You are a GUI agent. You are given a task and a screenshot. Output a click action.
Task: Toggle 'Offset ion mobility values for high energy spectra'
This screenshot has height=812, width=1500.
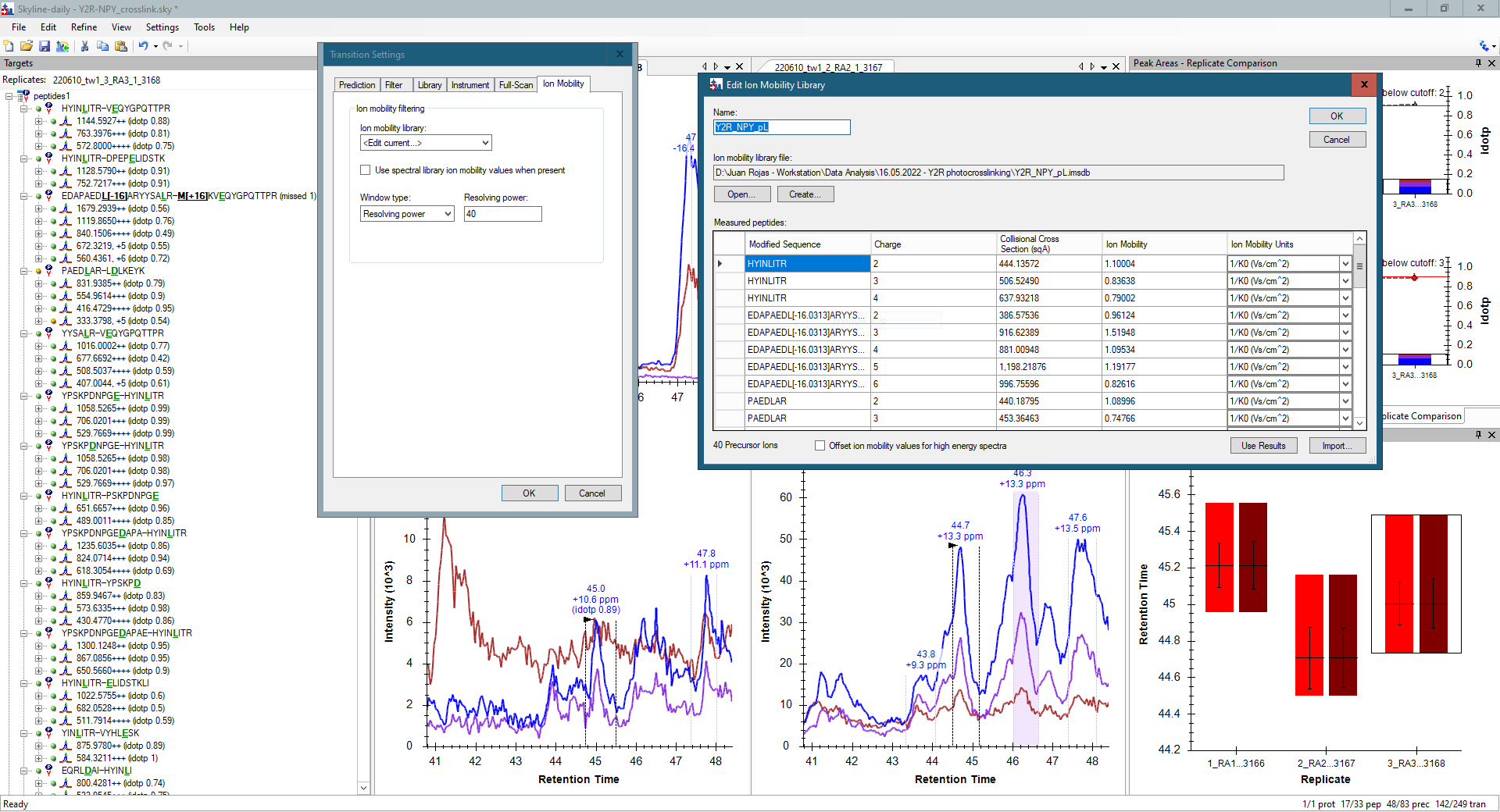click(x=820, y=446)
